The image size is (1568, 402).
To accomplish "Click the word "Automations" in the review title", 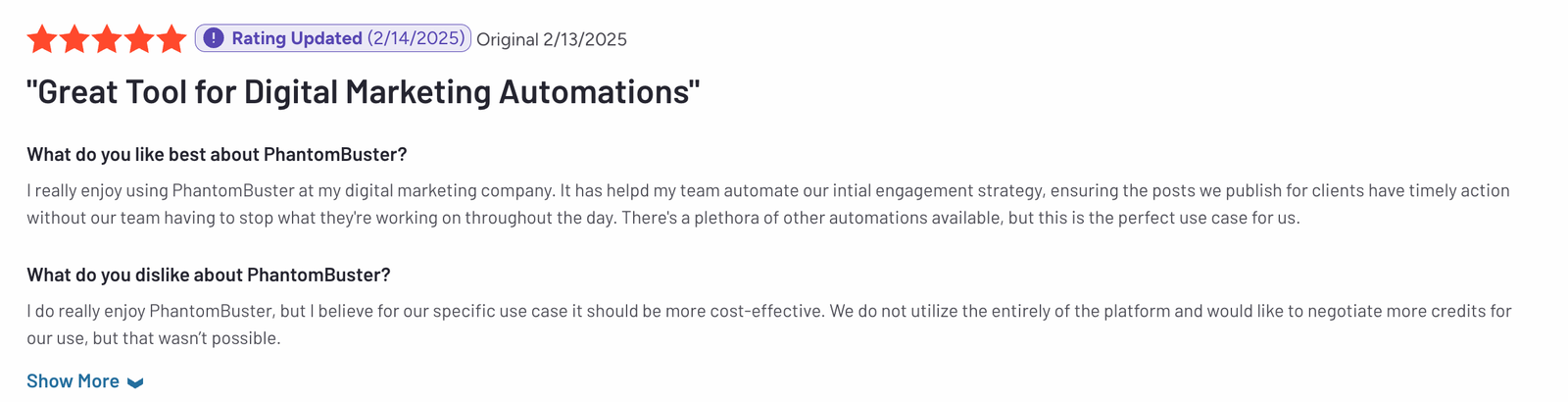I will point(595,92).
